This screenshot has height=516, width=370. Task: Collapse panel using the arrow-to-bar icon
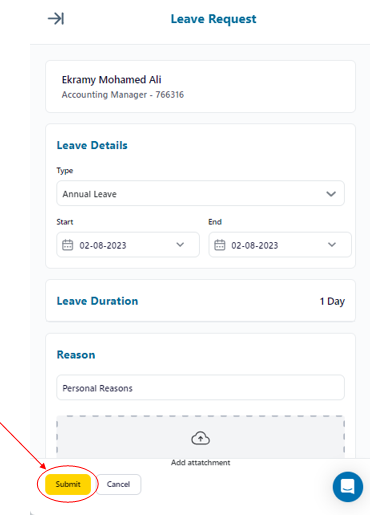pyautogui.click(x=56, y=19)
